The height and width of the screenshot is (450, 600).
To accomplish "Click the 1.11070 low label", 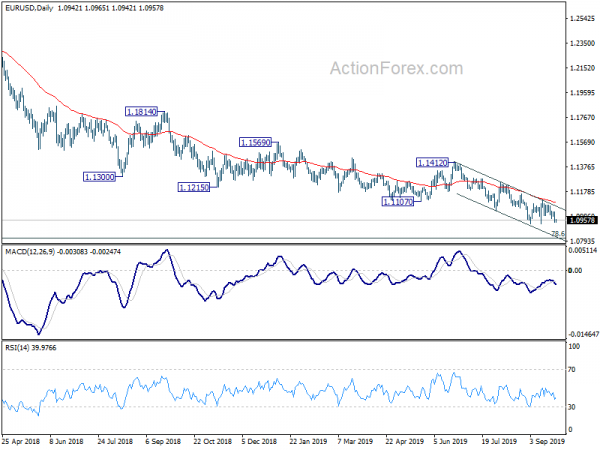I will tap(398, 202).
